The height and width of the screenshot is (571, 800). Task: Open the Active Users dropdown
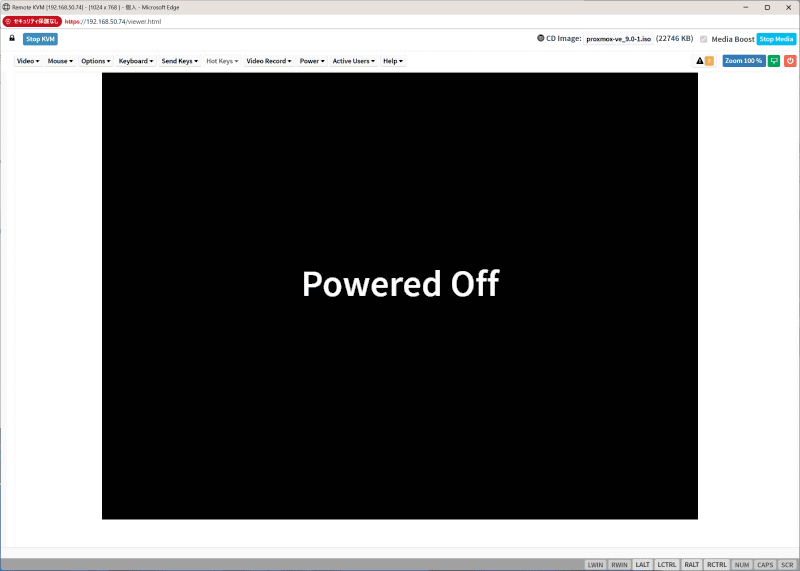coord(353,61)
